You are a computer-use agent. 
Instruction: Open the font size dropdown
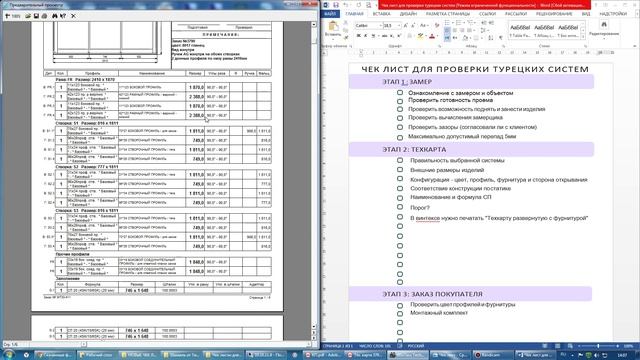[399, 25]
